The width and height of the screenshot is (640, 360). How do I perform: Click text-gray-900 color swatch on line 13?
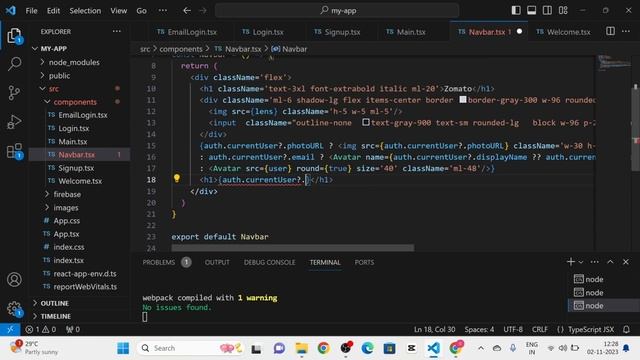click(366, 122)
